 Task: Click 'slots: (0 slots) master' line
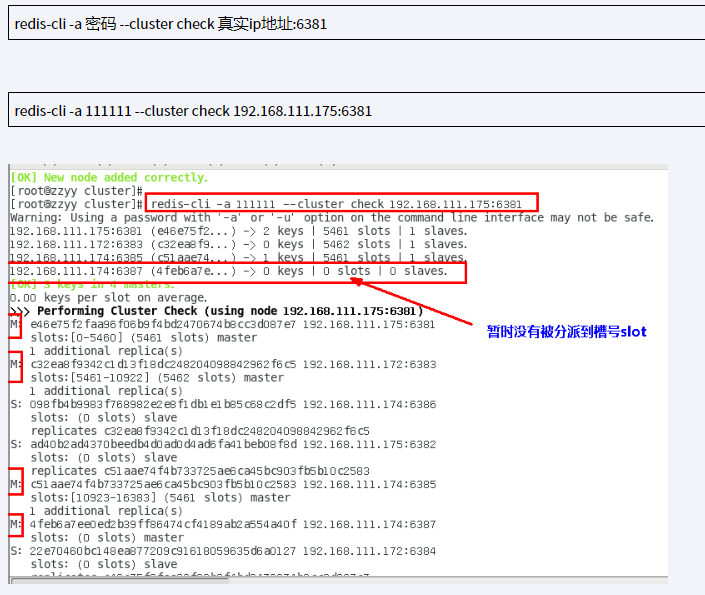coord(107,538)
